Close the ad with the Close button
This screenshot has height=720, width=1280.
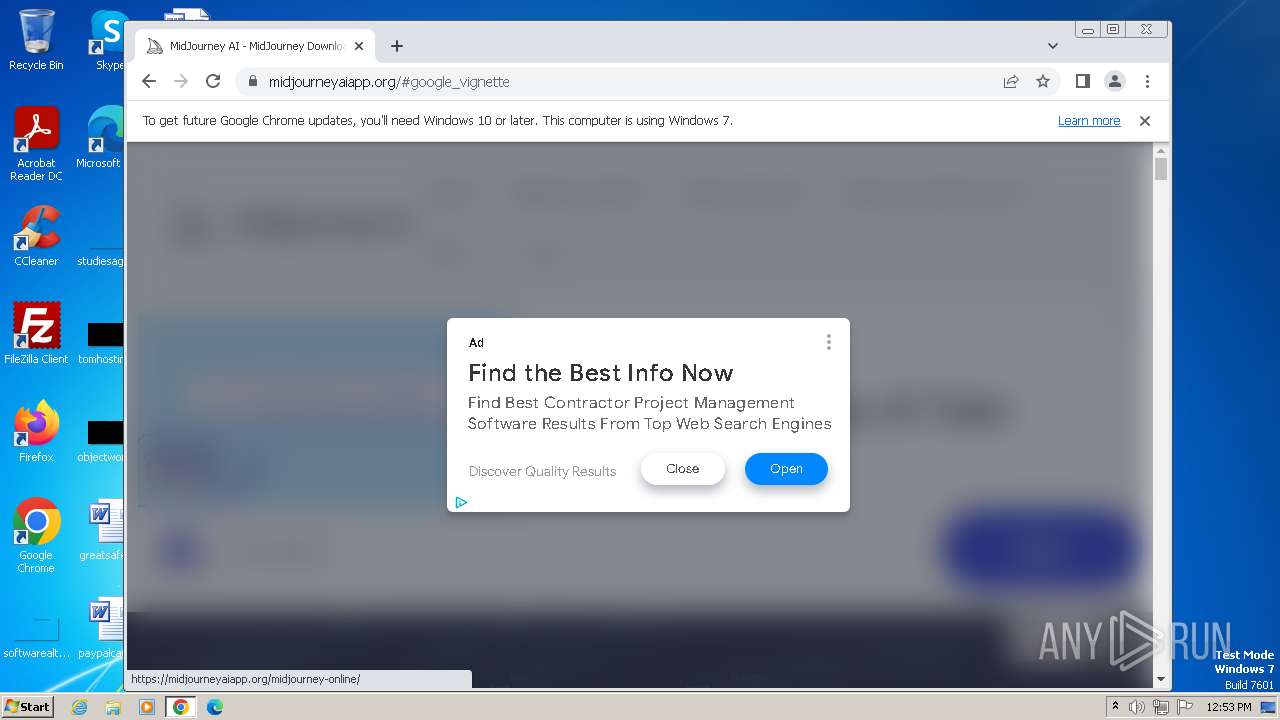pos(683,469)
